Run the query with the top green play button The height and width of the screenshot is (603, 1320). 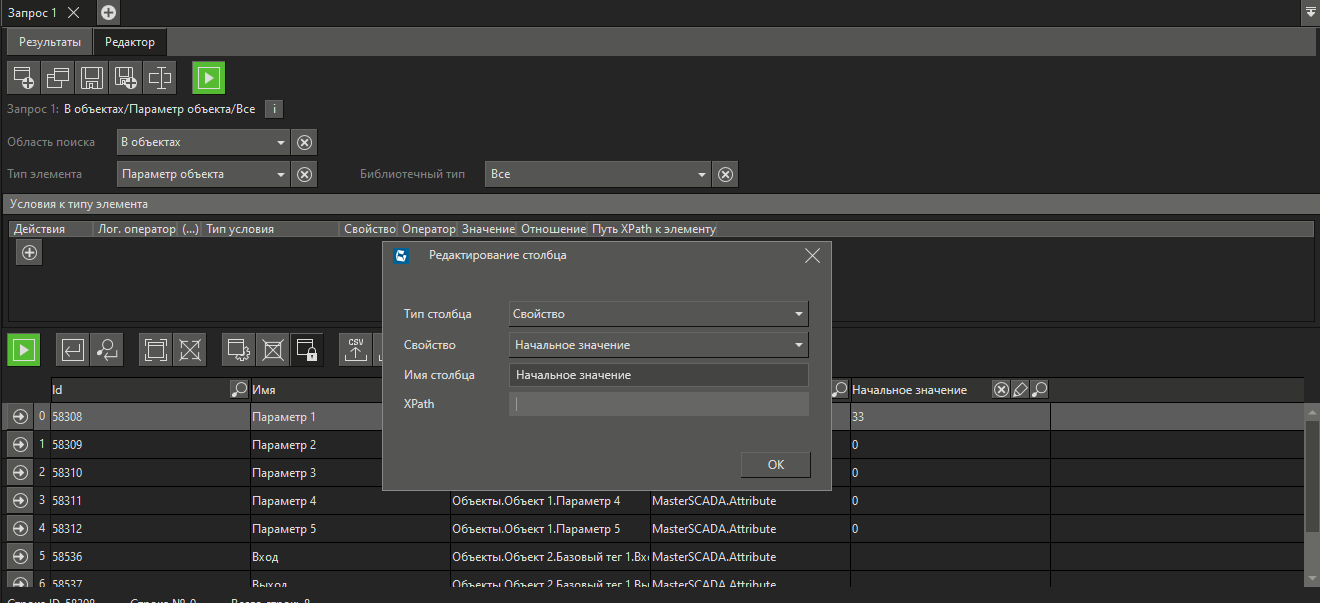(209, 77)
